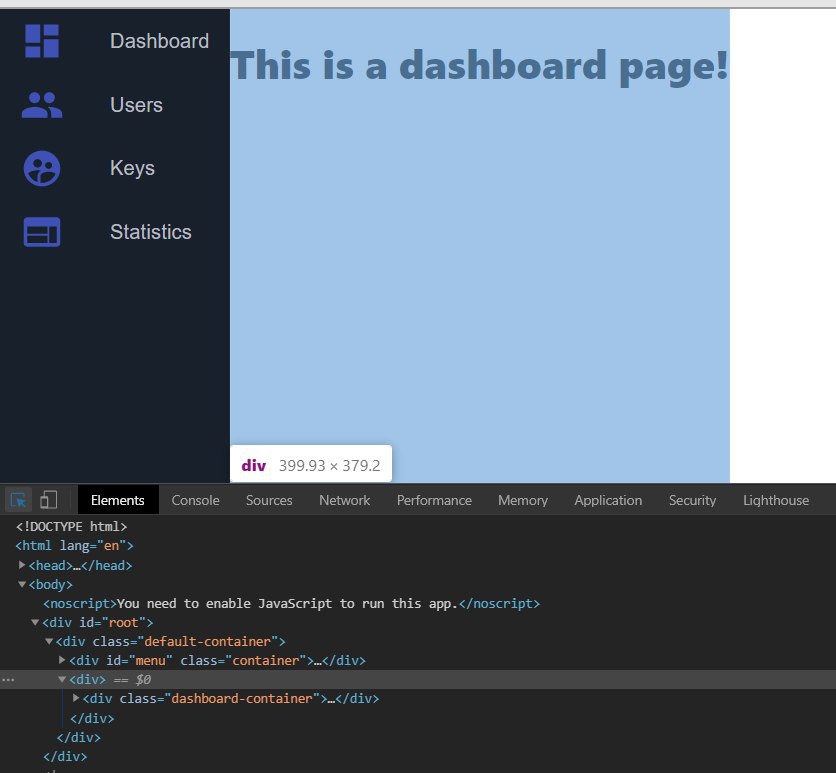Toggle the device toolbar icon in DevTools

click(x=49, y=500)
